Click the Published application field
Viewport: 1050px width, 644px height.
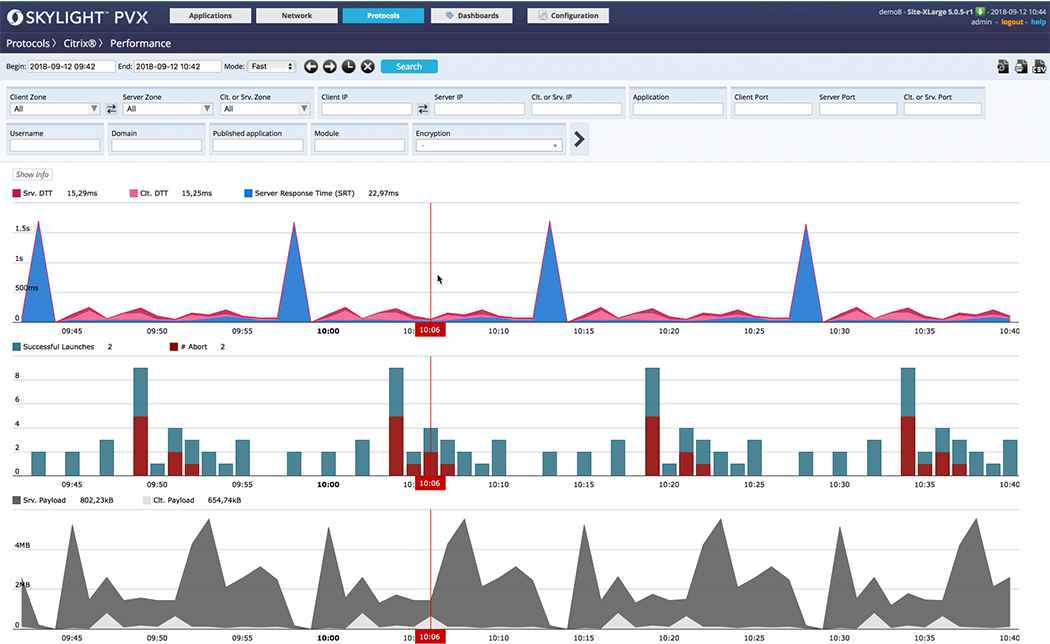click(258, 145)
